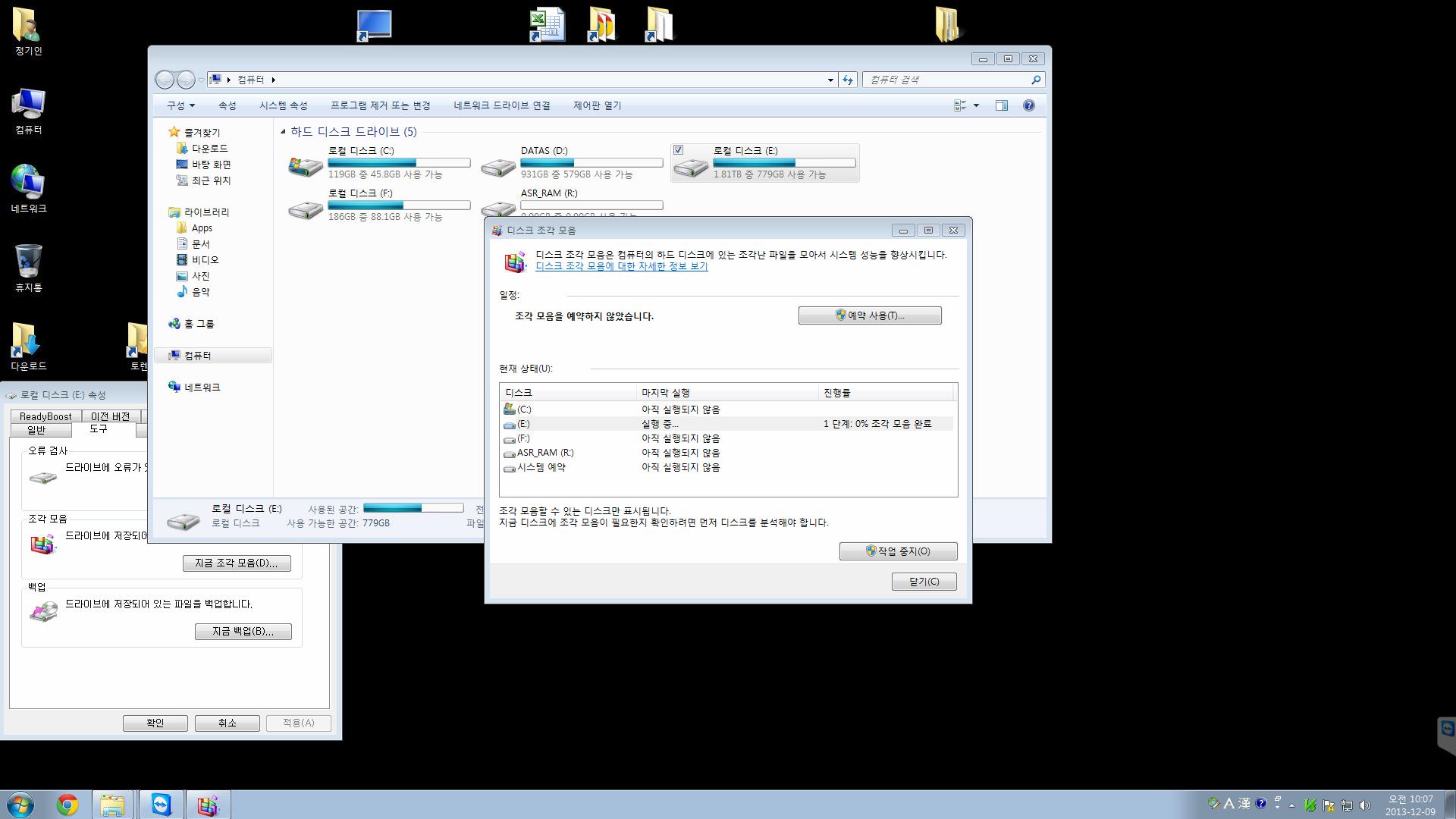
Task: Click 닫기(C) in the defragmenter dialog
Action: tap(924, 582)
